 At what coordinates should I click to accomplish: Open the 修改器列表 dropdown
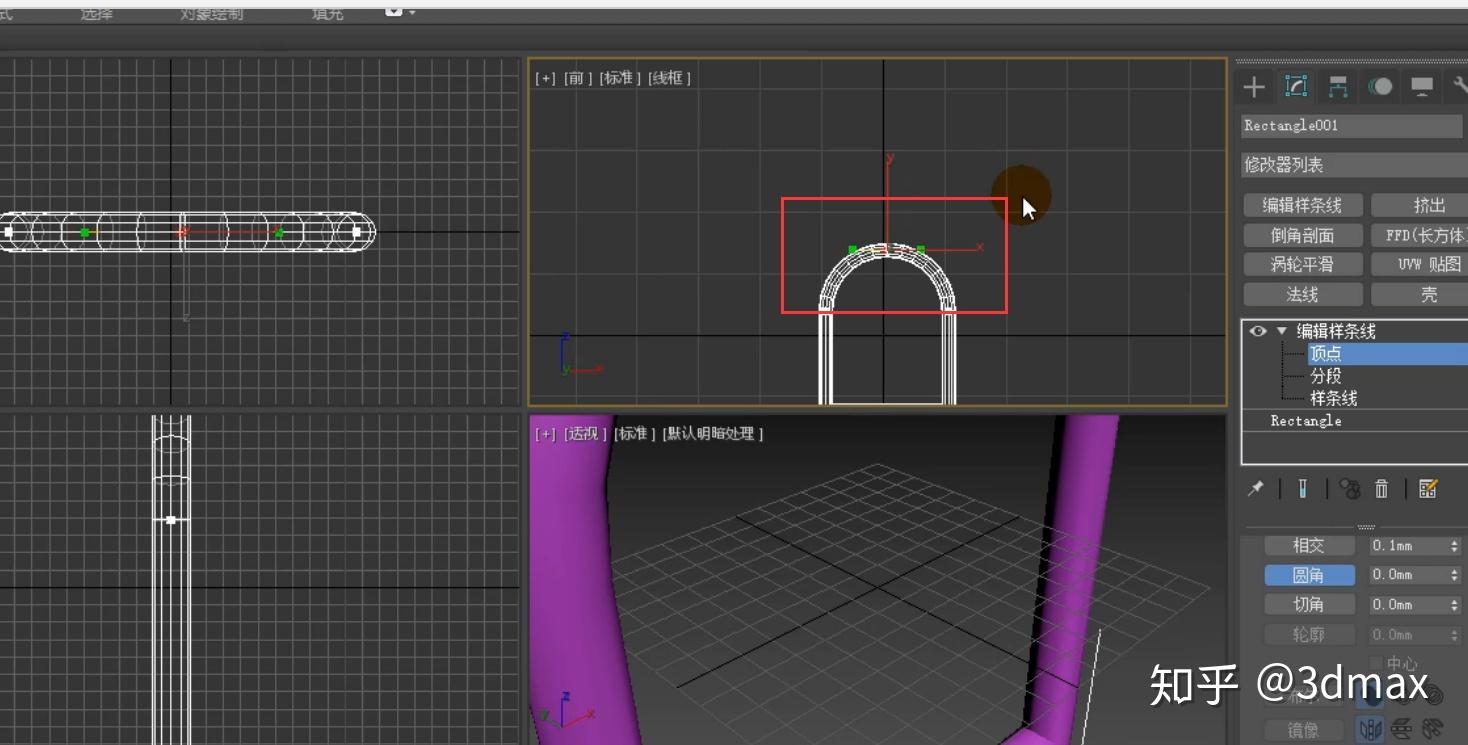pyautogui.click(x=1354, y=165)
